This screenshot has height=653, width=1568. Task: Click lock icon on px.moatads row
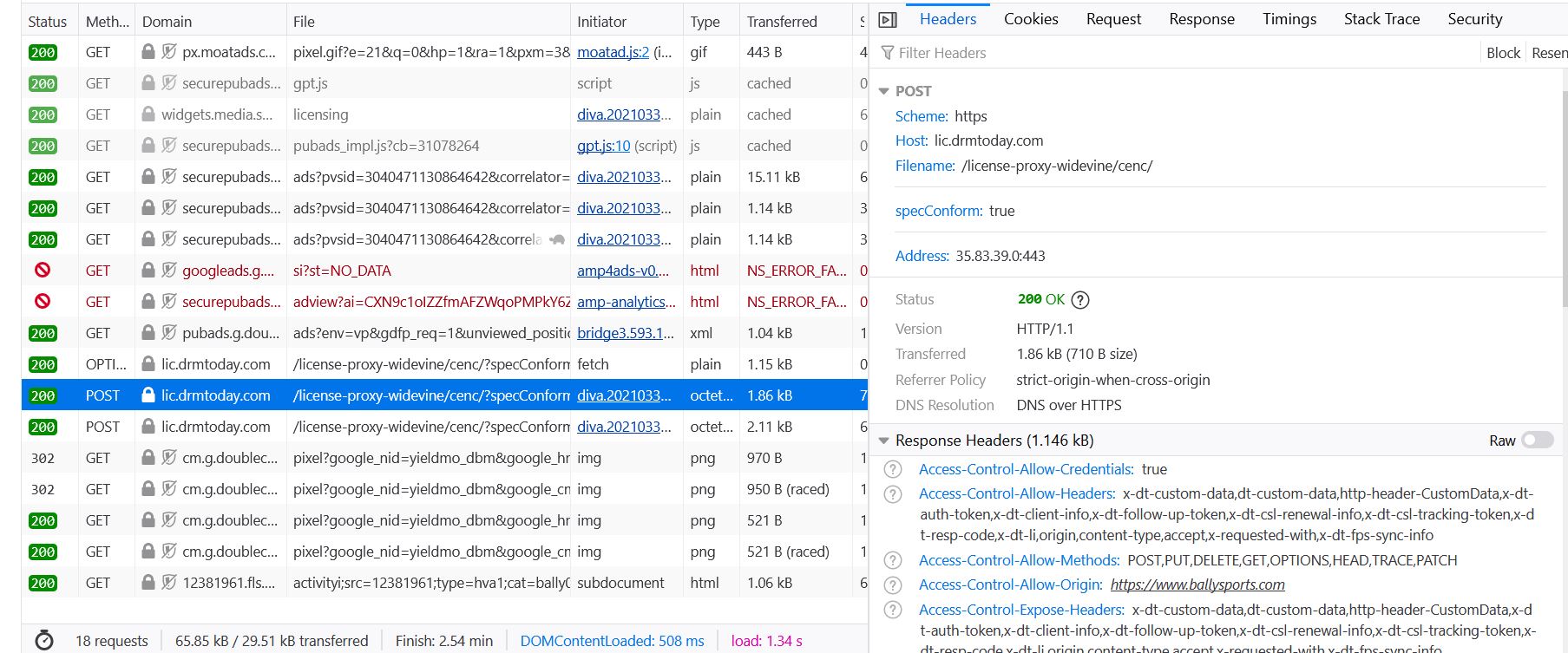click(148, 52)
